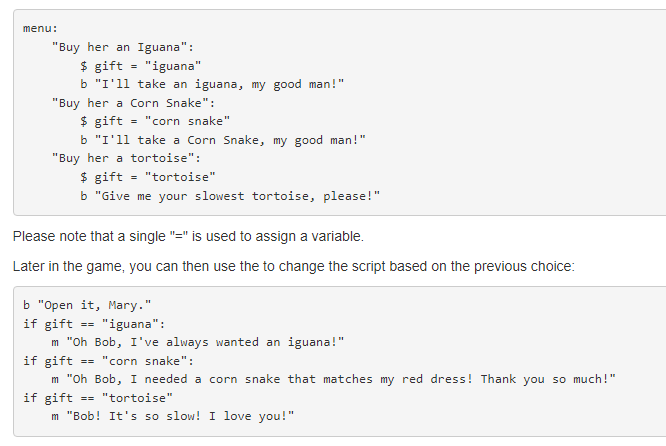Click the "Bob! It's so slow! I love you!" line

[x=172, y=416]
